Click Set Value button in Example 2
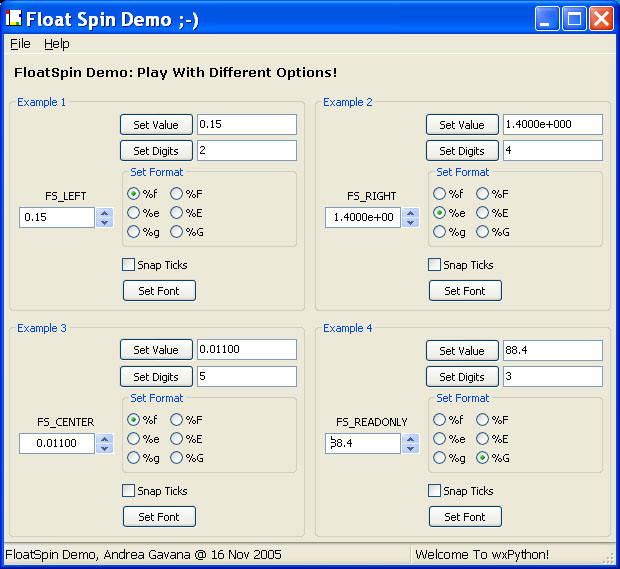Viewport: 620px width, 569px height. (462, 125)
